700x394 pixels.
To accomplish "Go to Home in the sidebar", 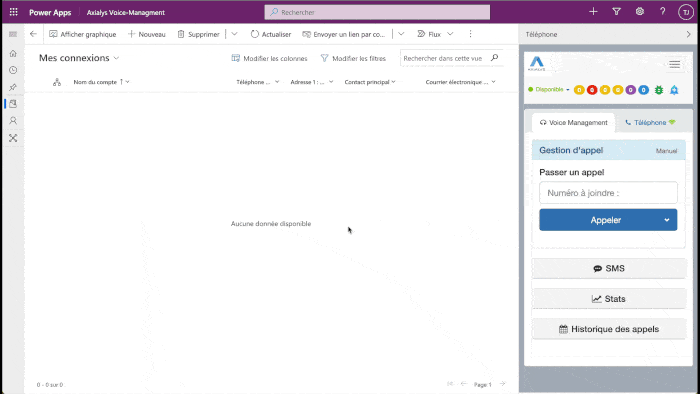I will [x=13, y=54].
